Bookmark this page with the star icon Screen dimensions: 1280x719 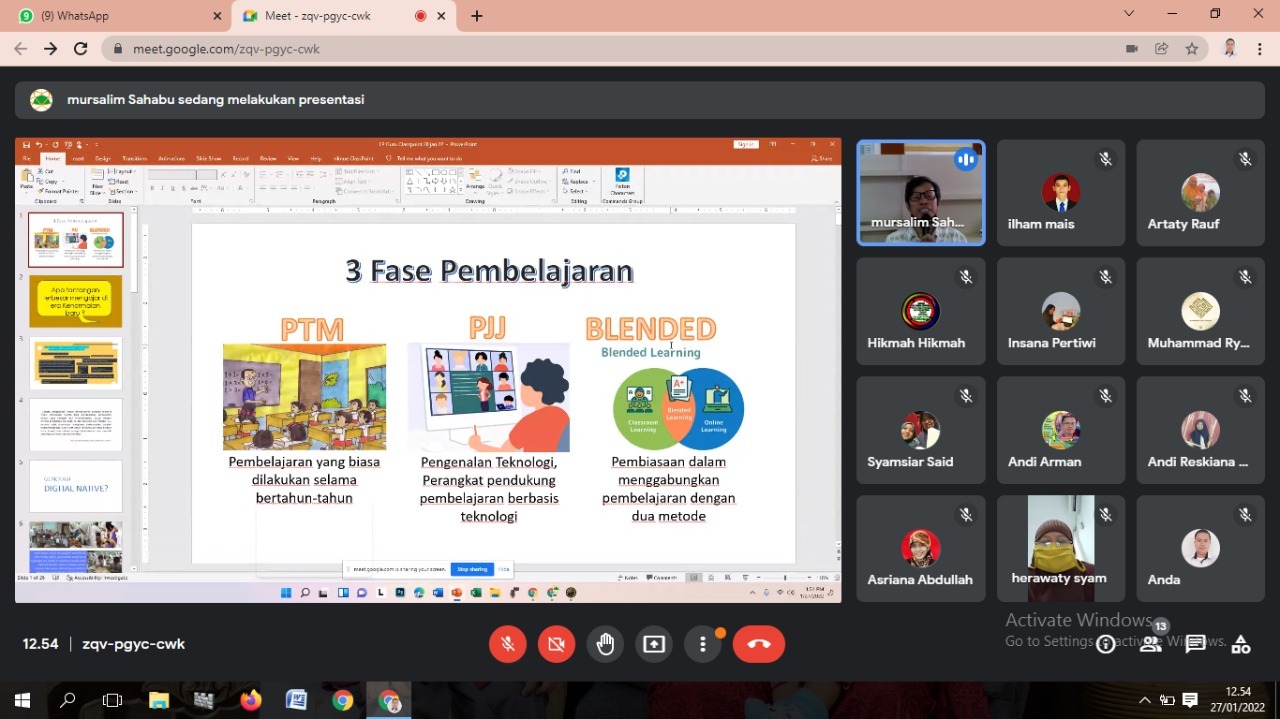tap(1192, 48)
